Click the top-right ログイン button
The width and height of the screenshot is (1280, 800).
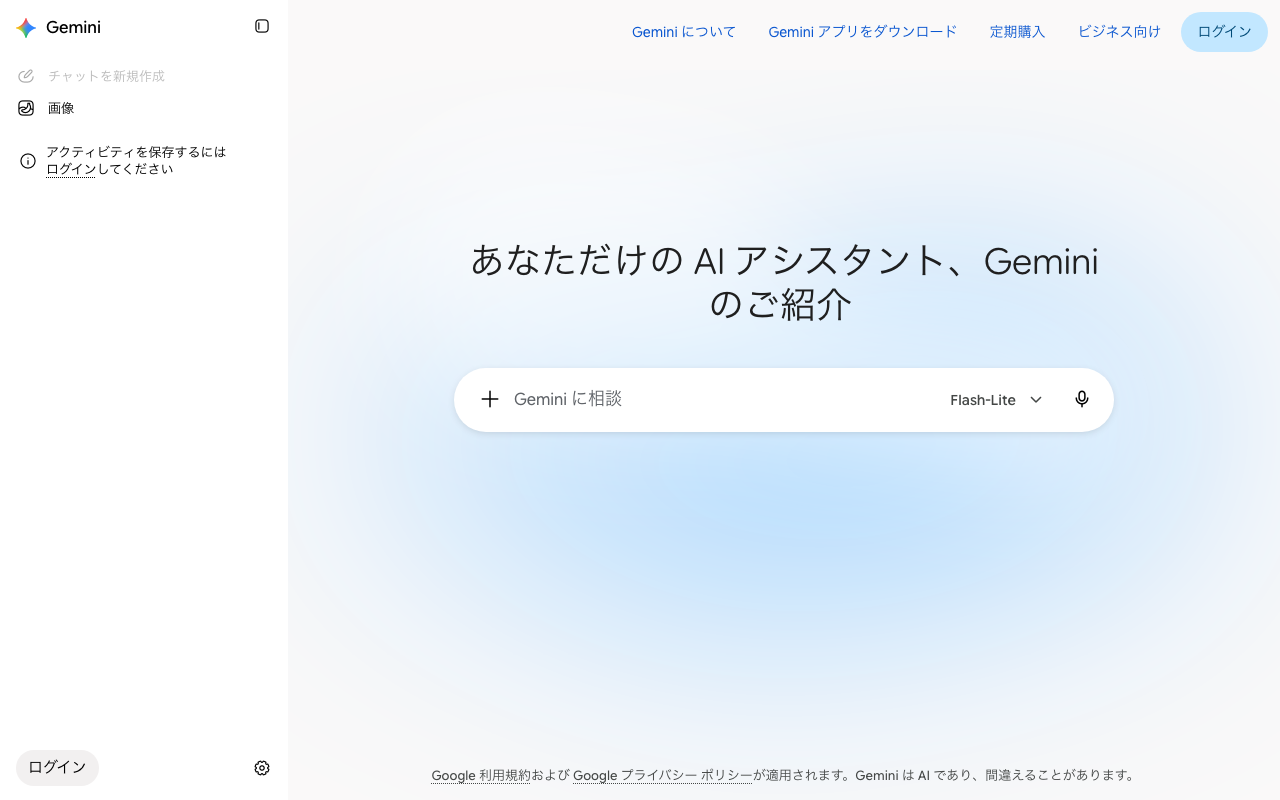(x=1224, y=32)
